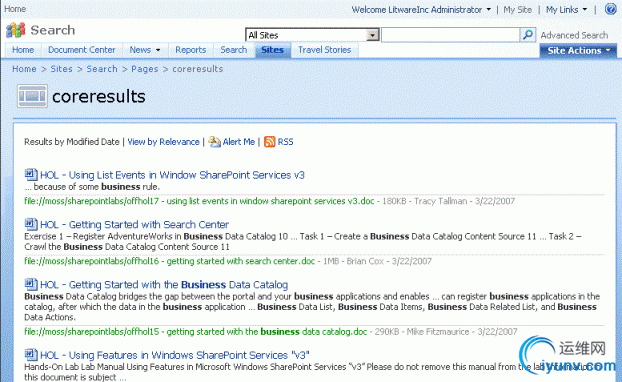Select the Travel Stories tab

point(324,50)
